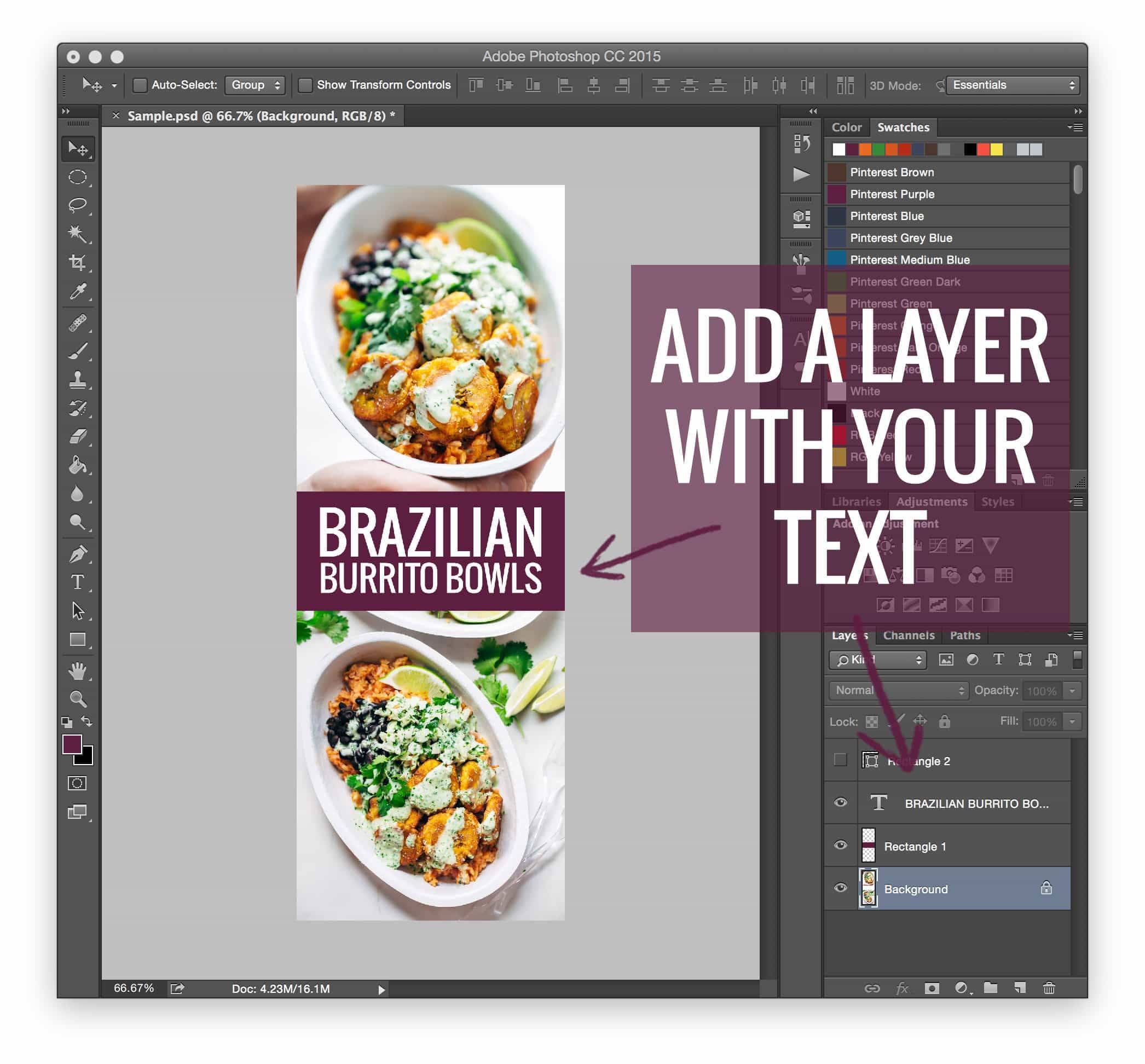Choose the Hand tool

point(77,671)
